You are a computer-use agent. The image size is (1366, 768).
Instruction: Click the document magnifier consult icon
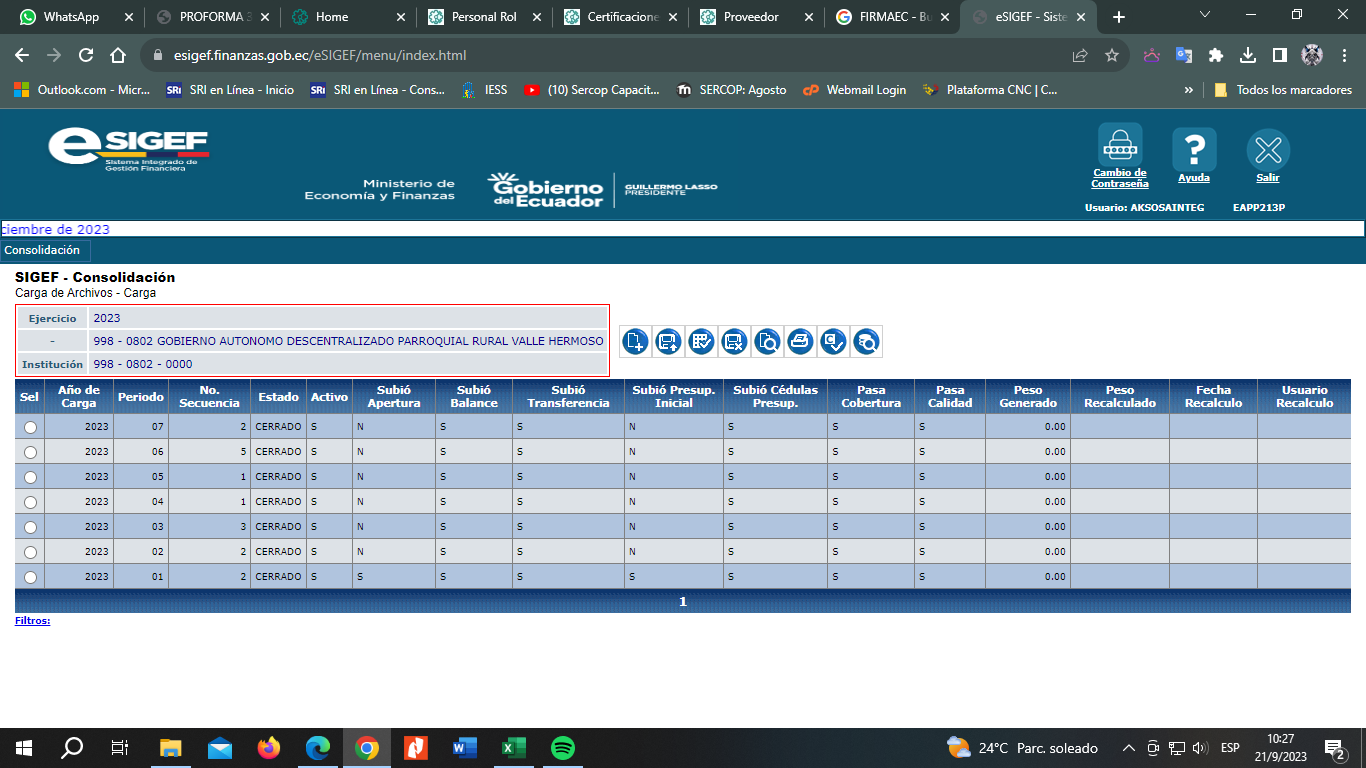[767, 342]
